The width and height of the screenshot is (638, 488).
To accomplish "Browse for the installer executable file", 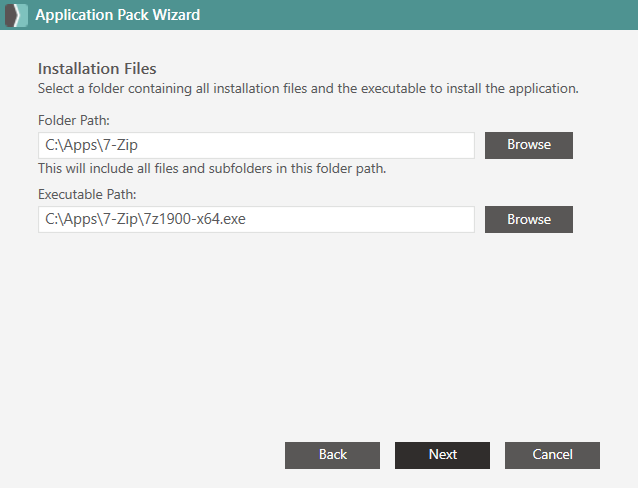I will pos(529,219).
